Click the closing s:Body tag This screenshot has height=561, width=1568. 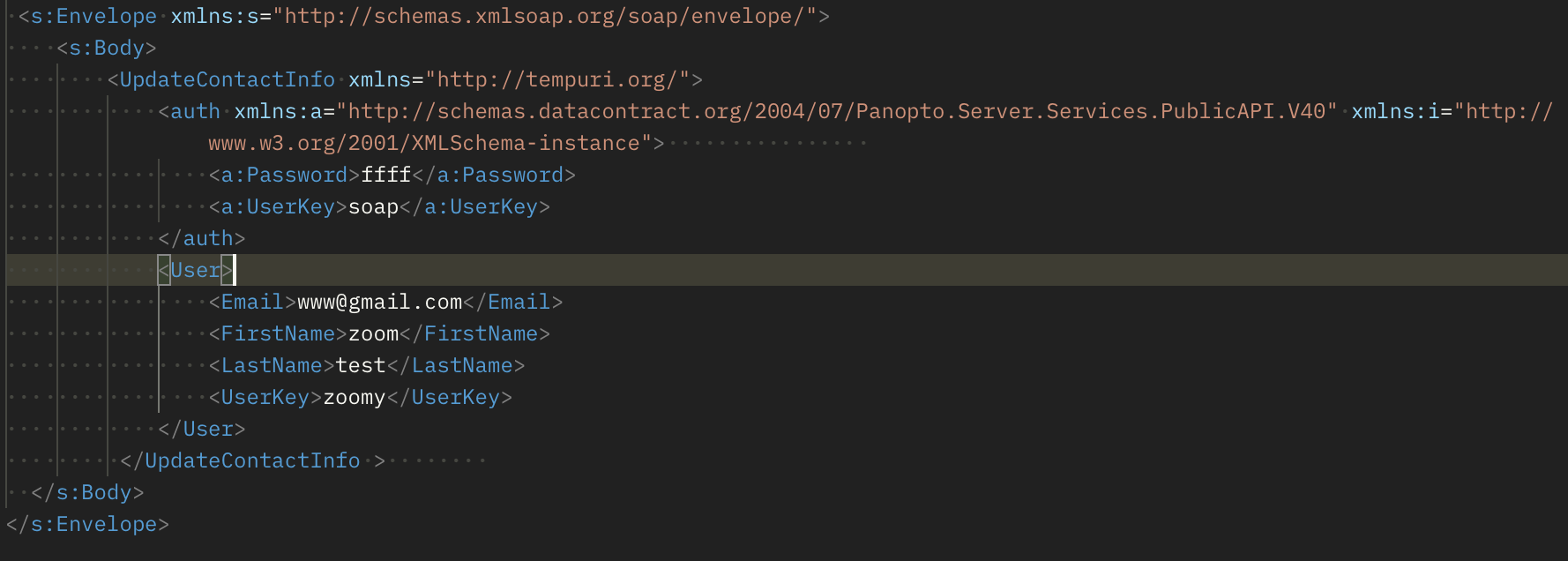tap(87, 492)
